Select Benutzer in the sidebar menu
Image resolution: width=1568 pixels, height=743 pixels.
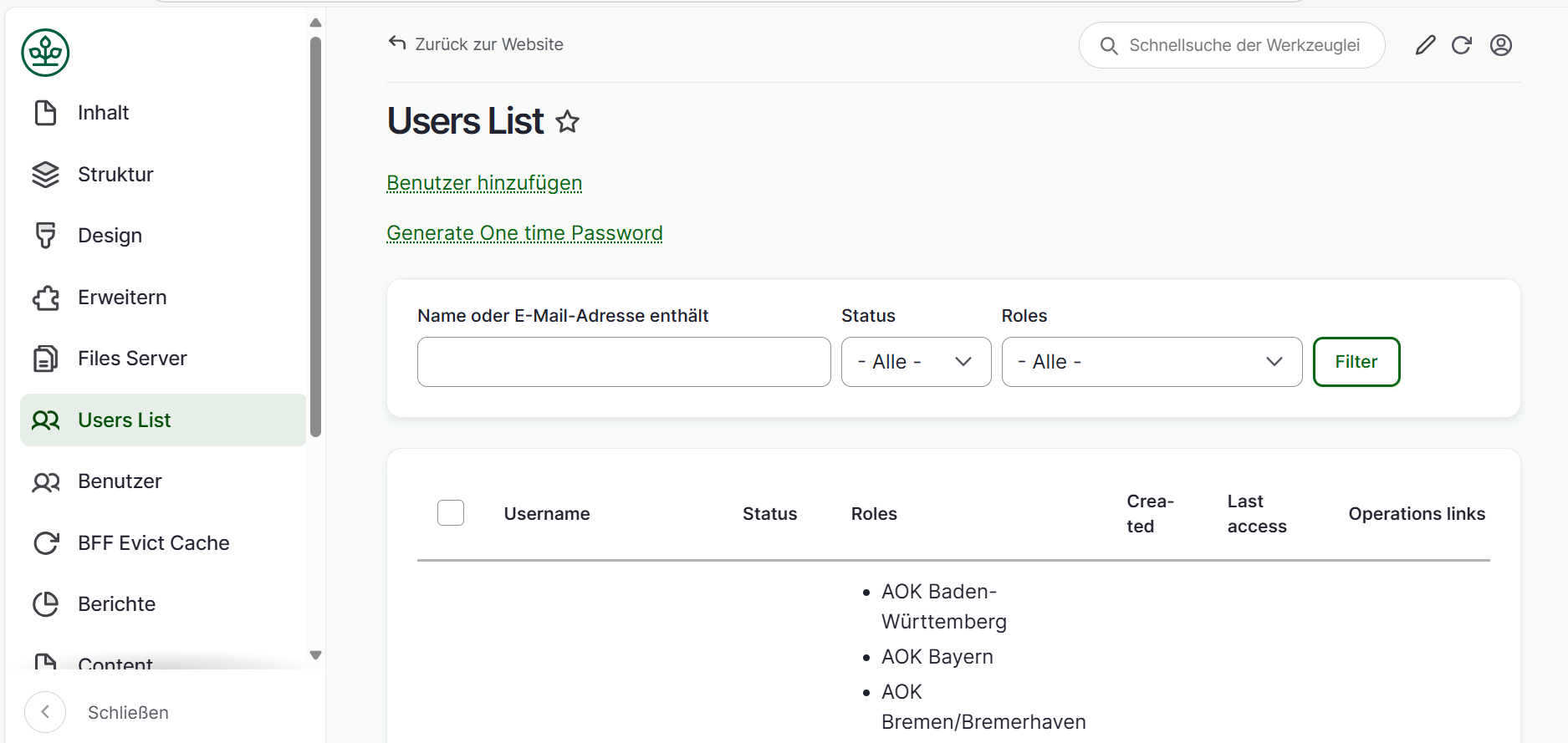(x=120, y=481)
